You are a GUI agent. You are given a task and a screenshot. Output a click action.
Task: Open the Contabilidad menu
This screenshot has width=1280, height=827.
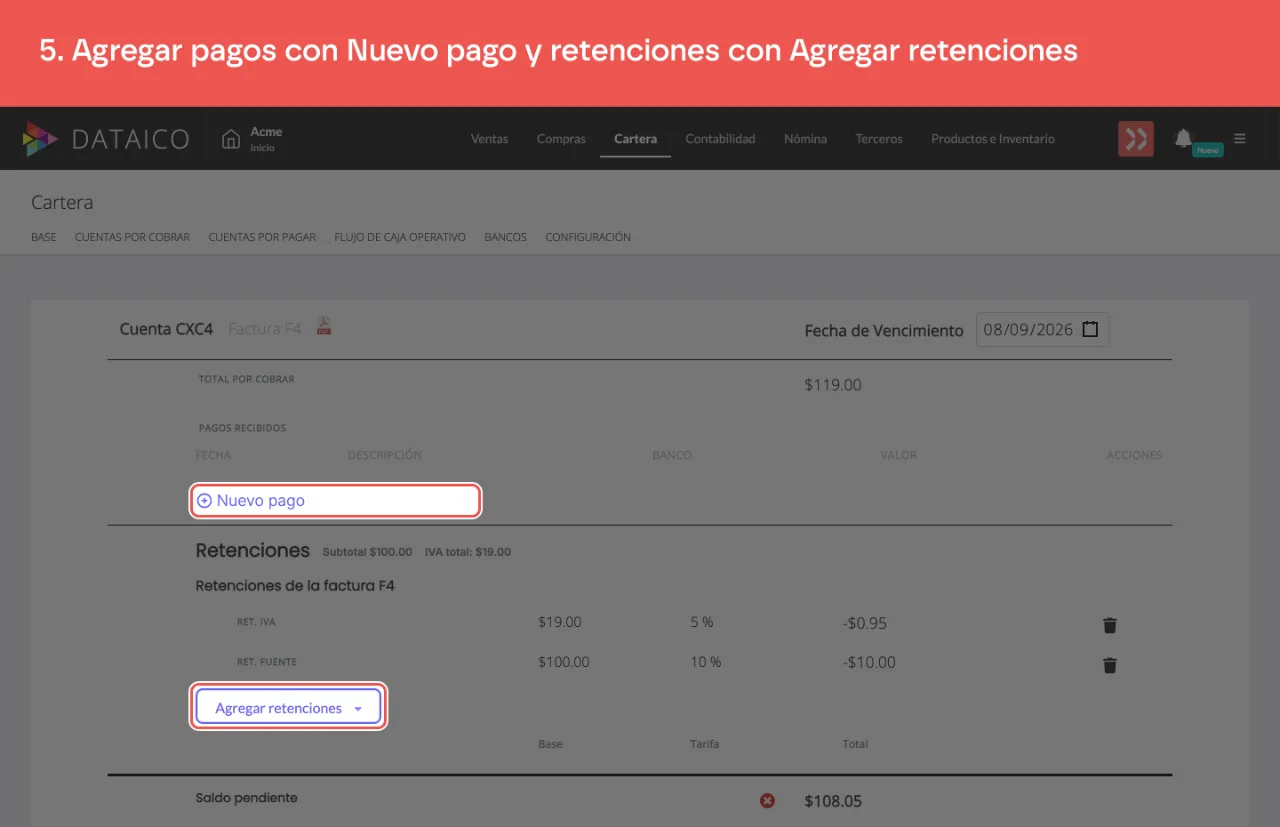(x=720, y=139)
